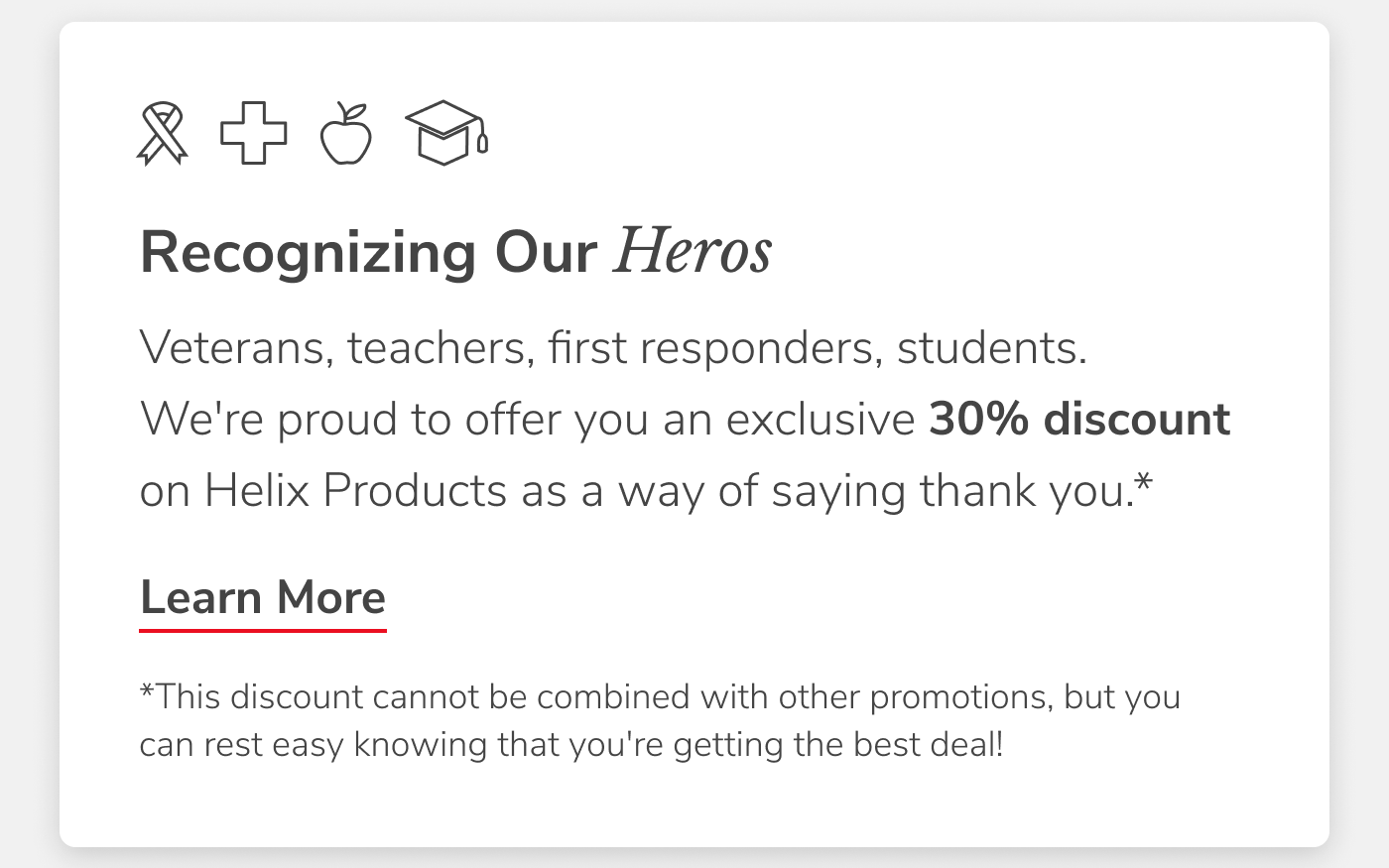Click the "Helix Products" text
The width and height of the screenshot is (1389, 868).
click(355, 490)
